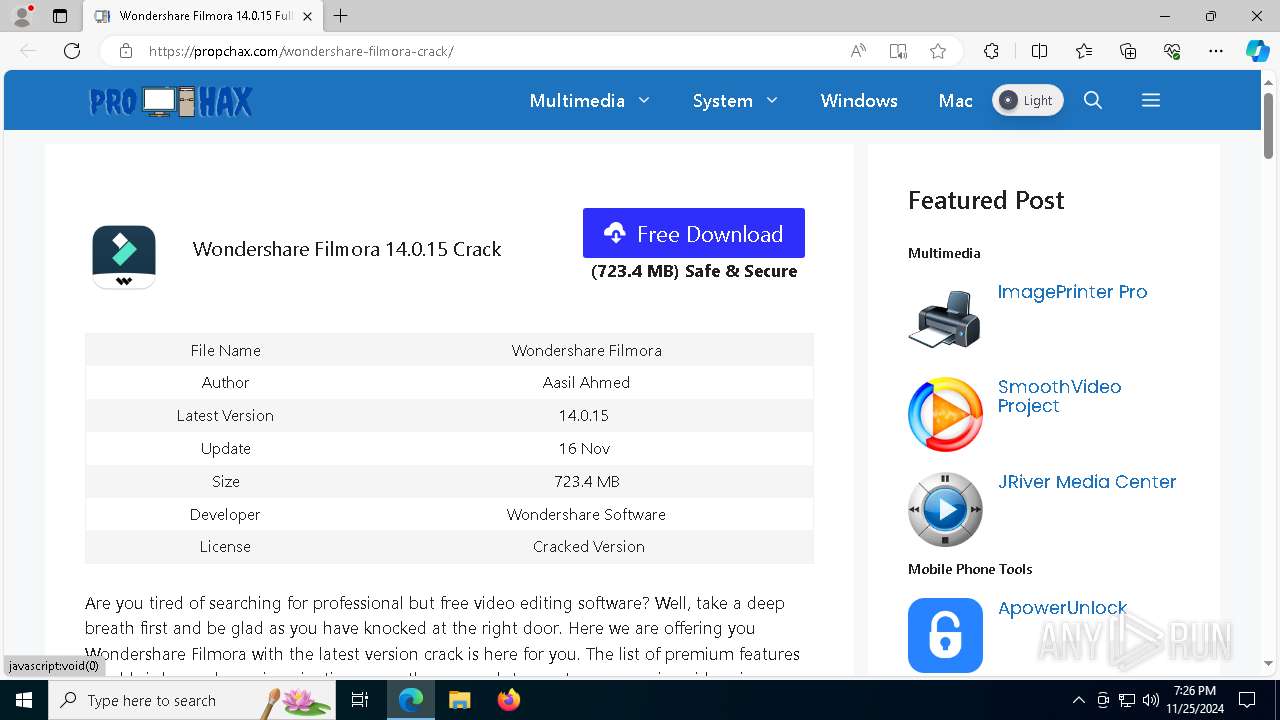The width and height of the screenshot is (1280, 720).
Task: Toggle the Light/Dark mode switch
Action: (x=1027, y=100)
